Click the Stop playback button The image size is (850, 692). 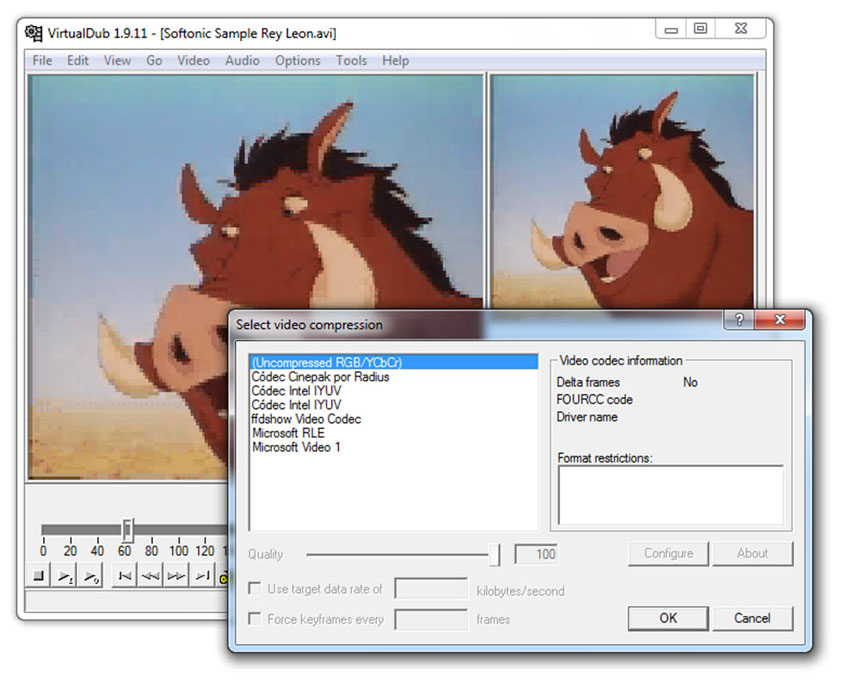coord(38,575)
